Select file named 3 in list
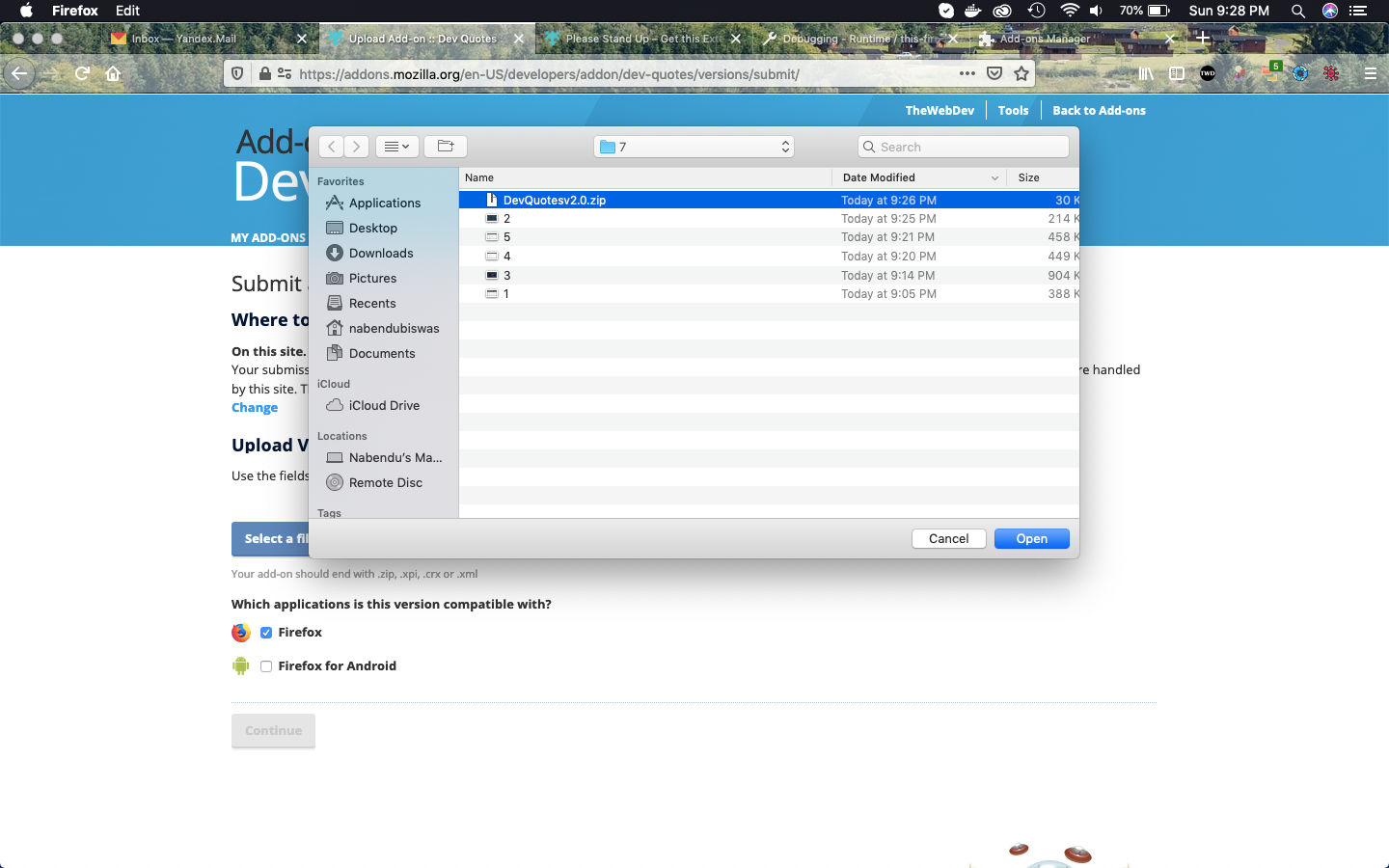The width and height of the screenshot is (1389, 868). click(769, 275)
